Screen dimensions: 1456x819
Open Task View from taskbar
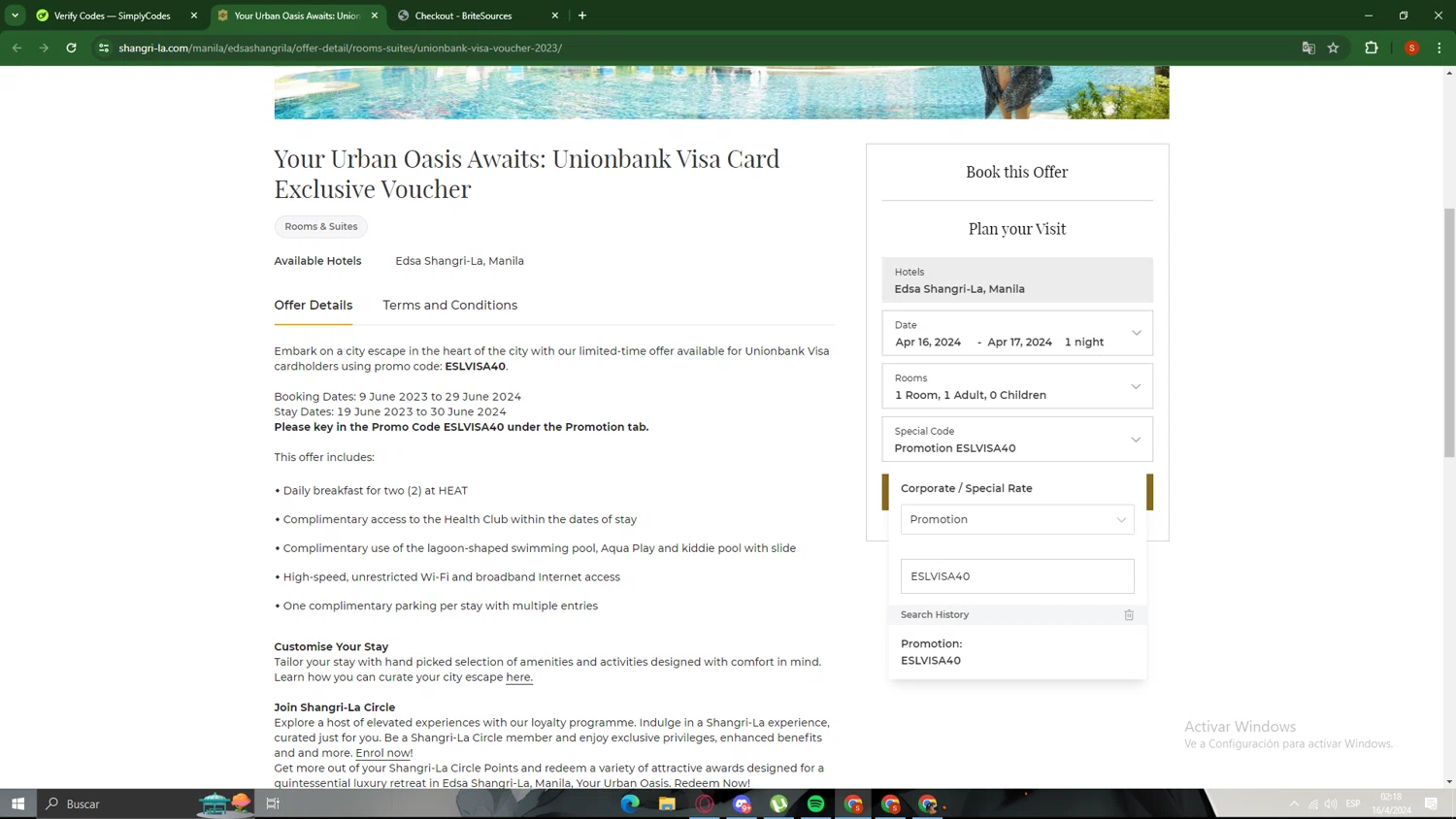(x=273, y=803)
